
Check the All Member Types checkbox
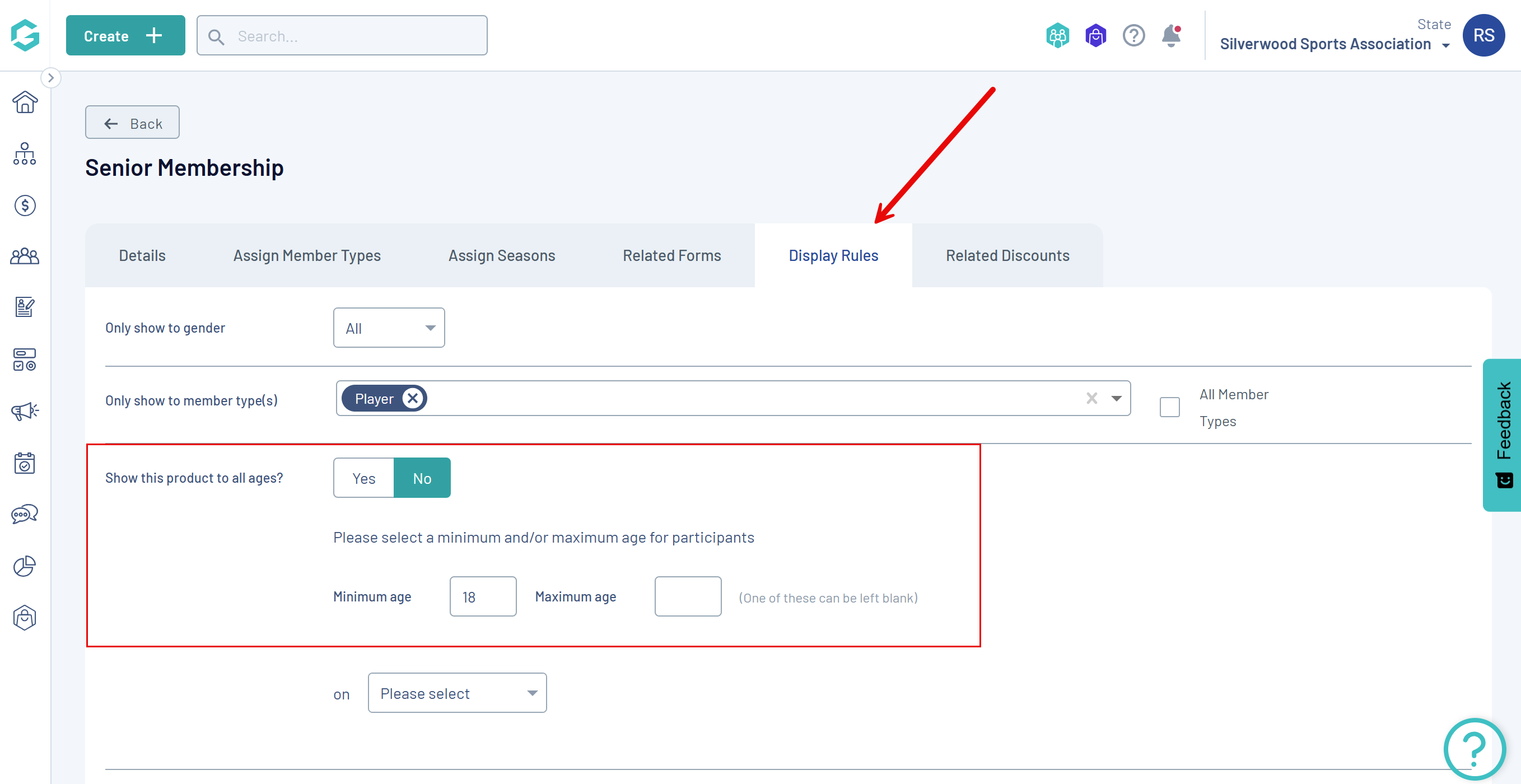point(1169,407)
